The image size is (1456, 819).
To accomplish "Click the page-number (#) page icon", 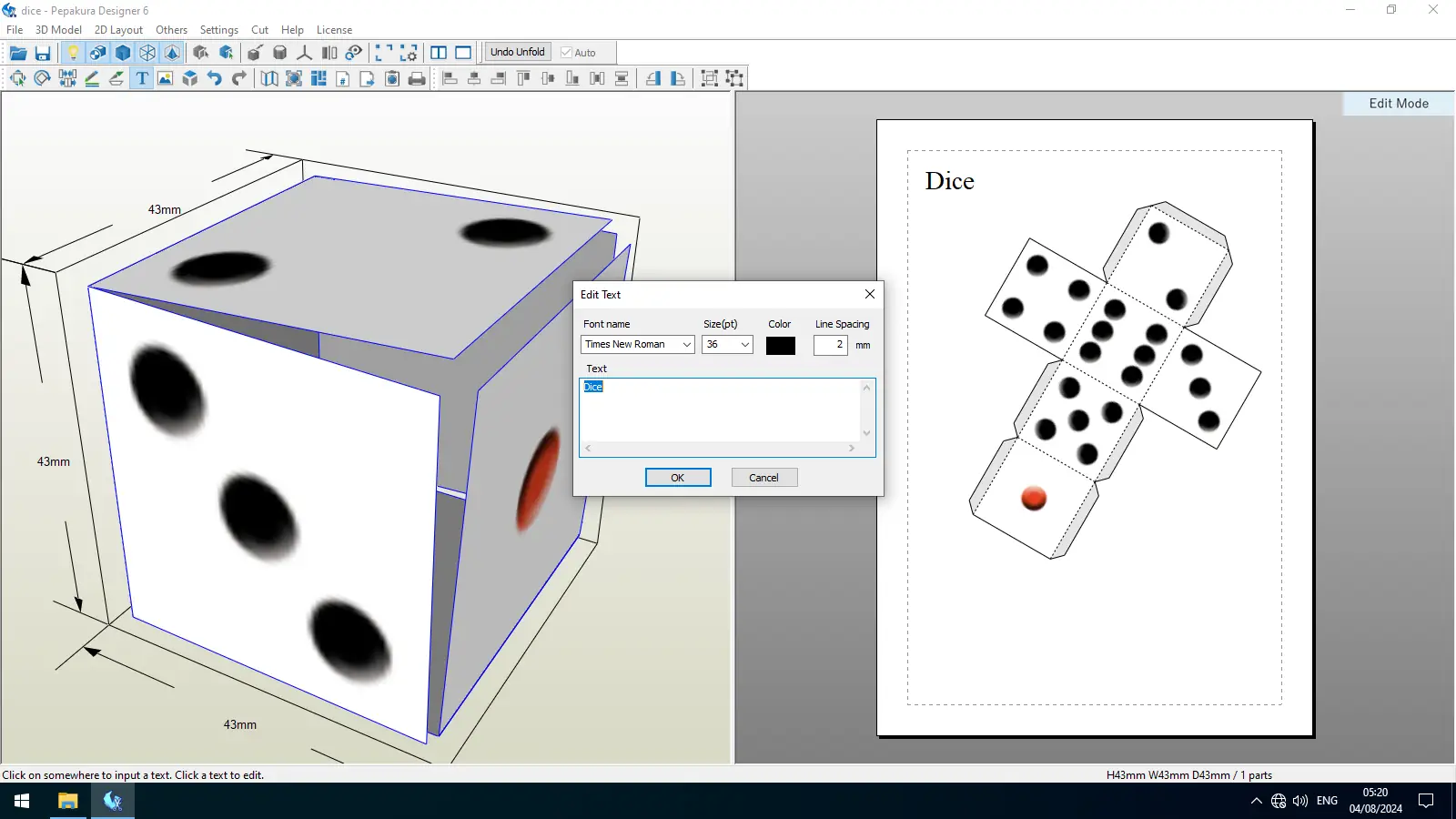I will pyautogui.click(x=343, y=78).
